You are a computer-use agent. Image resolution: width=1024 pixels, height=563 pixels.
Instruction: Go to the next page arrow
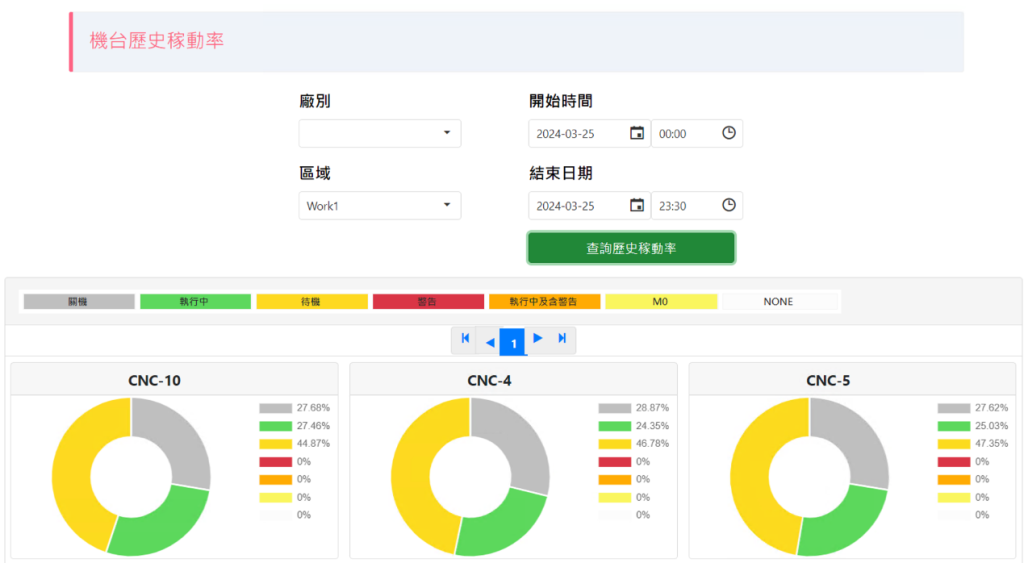click(x=538, y=340)
